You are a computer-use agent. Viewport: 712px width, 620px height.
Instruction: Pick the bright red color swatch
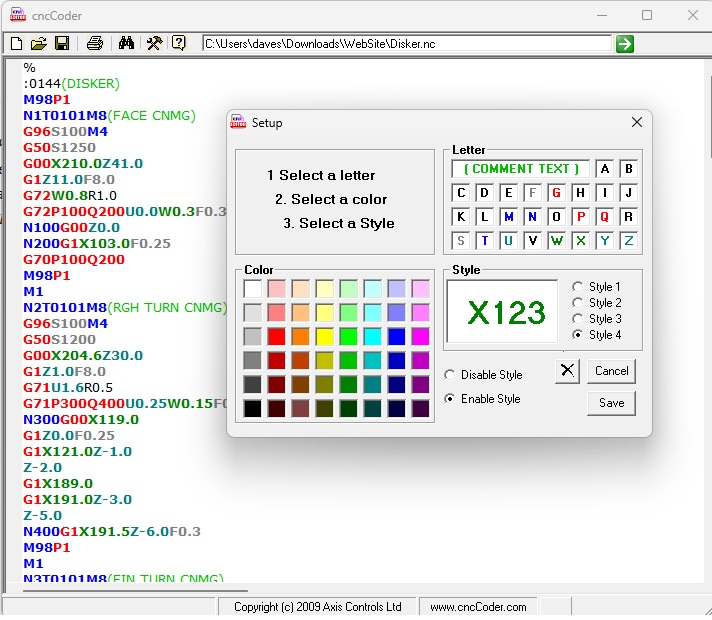[277, 336]
